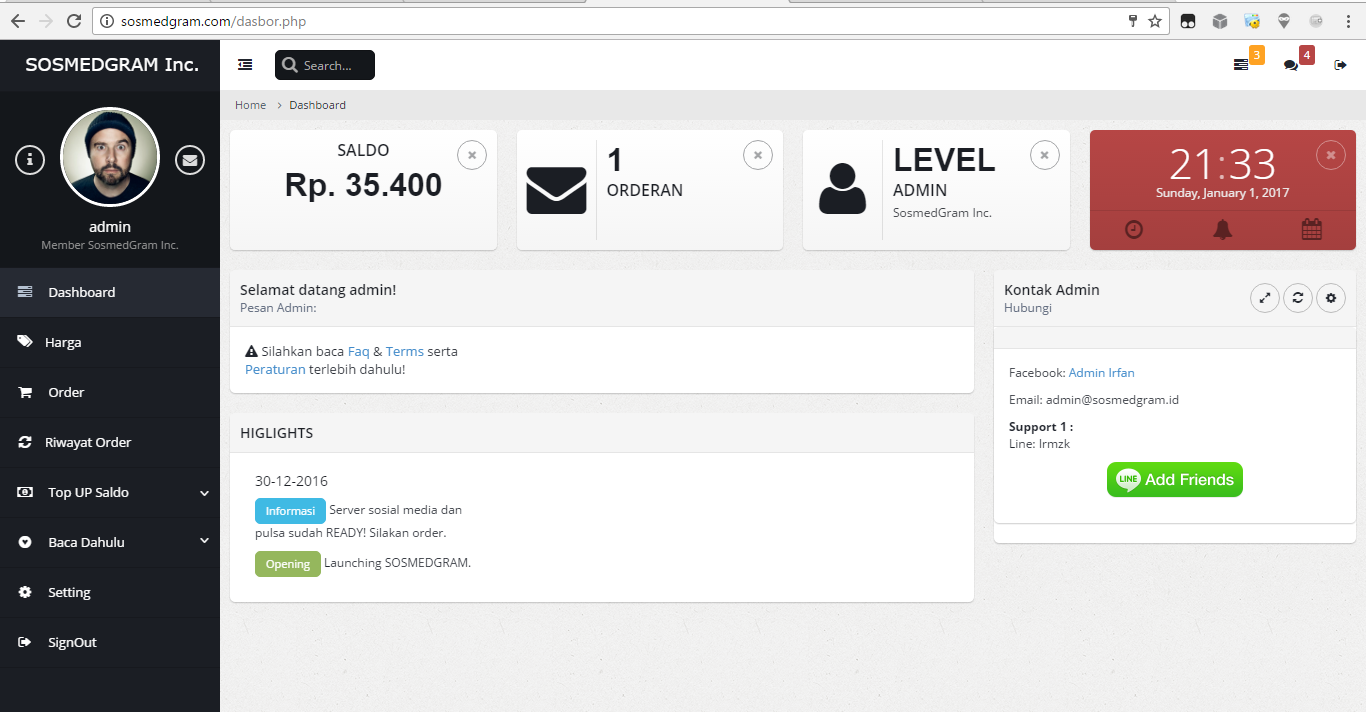This screenshot has height=712, width=1366.
Task: Click the browser back arrow
Action: click(19, 21)
